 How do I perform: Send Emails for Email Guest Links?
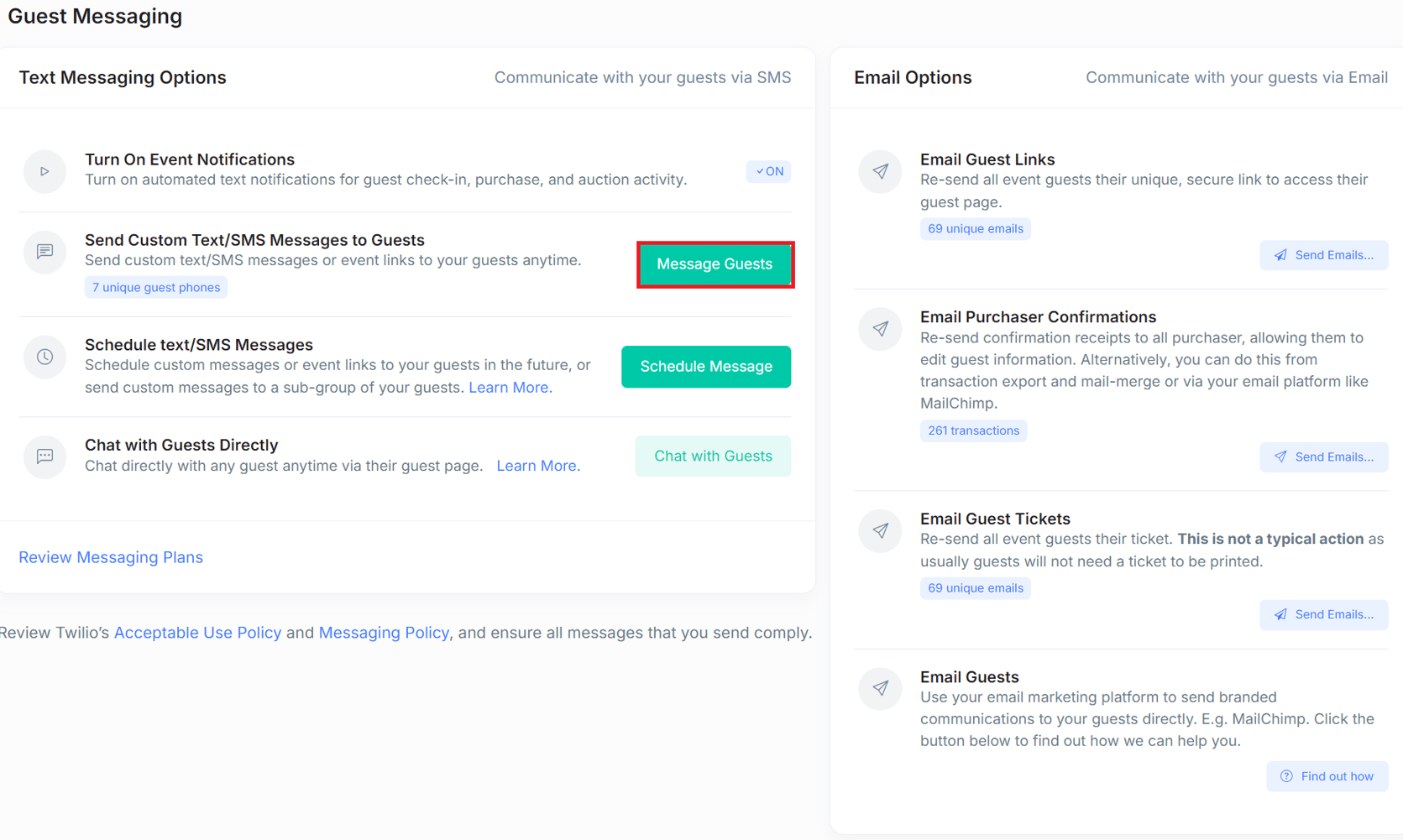(1323, 255)
